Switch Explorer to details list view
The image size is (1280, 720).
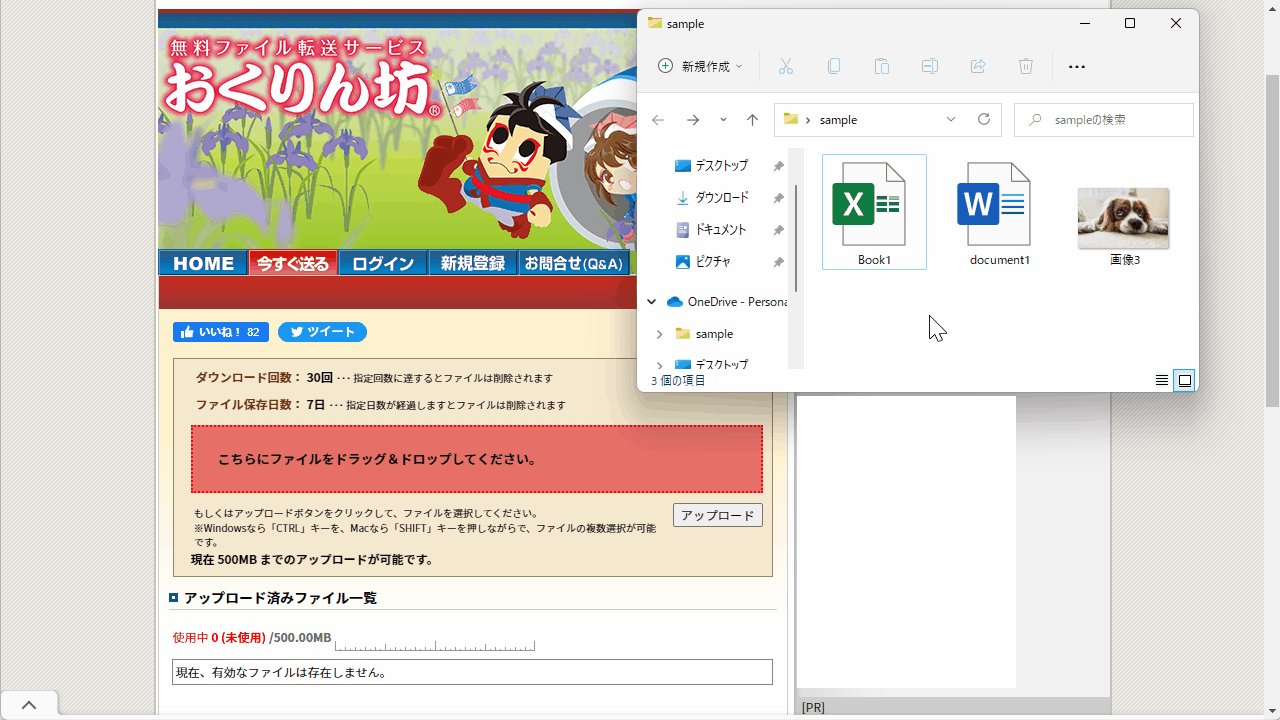pyautogui.click(x=1162, y=380)
